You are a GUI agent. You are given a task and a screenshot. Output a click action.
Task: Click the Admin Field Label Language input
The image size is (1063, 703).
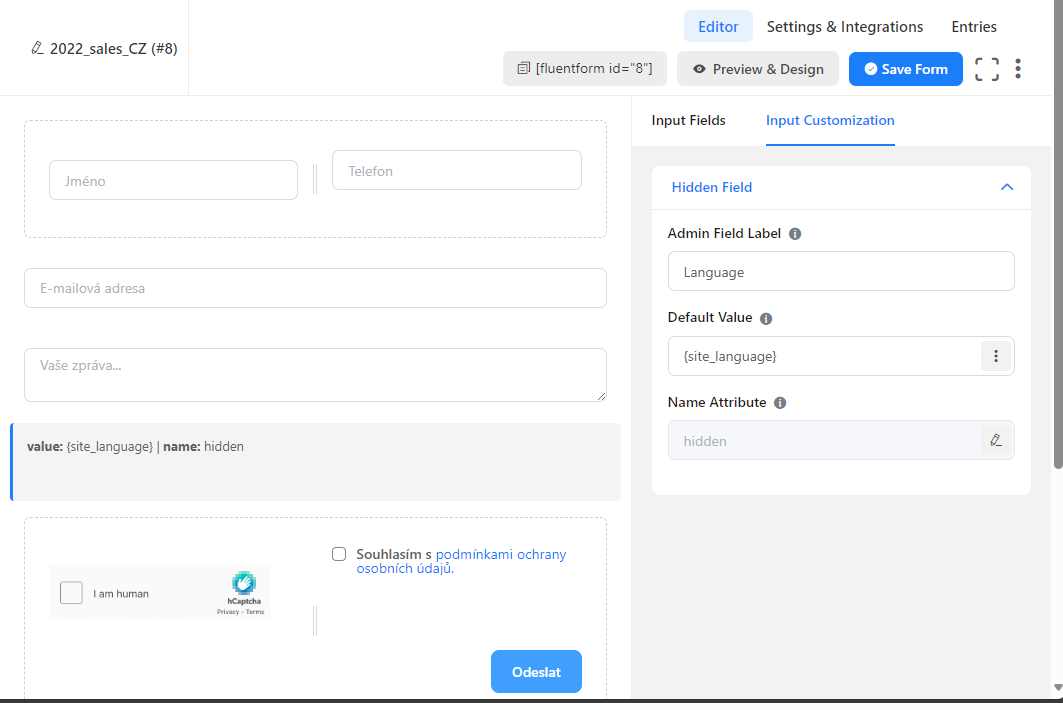[x=840, y=271]
